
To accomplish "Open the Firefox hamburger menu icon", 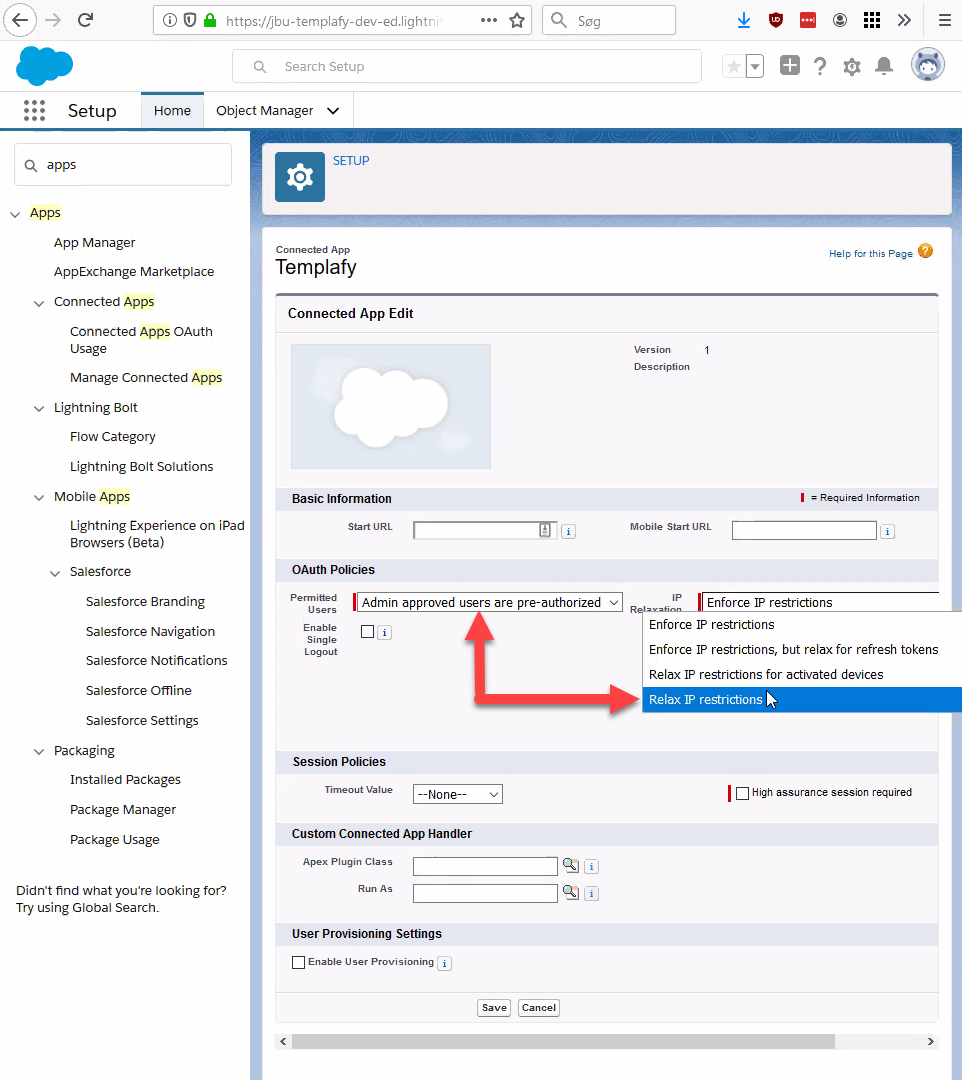I will coord(944,19).
